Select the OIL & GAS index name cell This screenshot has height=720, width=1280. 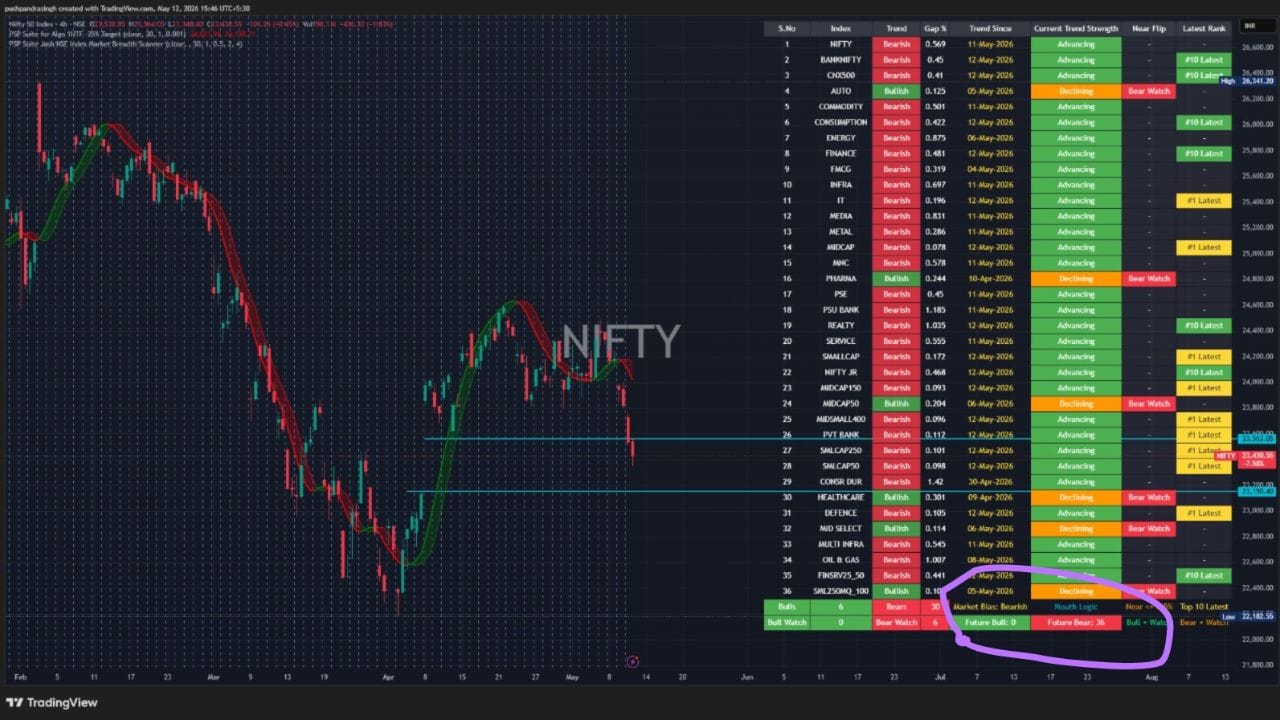click(840, 560)
